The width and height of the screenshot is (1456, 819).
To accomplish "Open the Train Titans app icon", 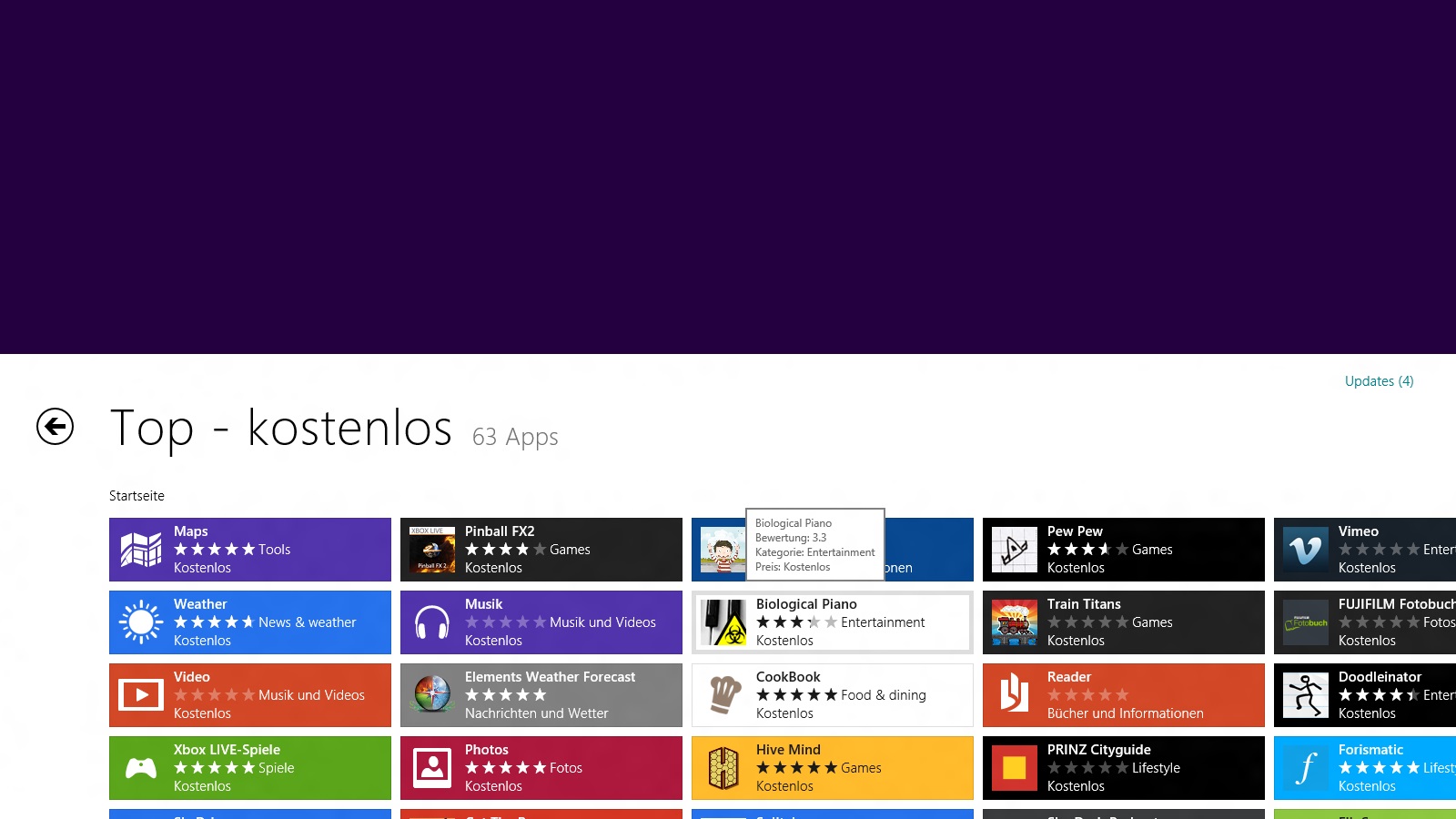I will point(1015,622).
